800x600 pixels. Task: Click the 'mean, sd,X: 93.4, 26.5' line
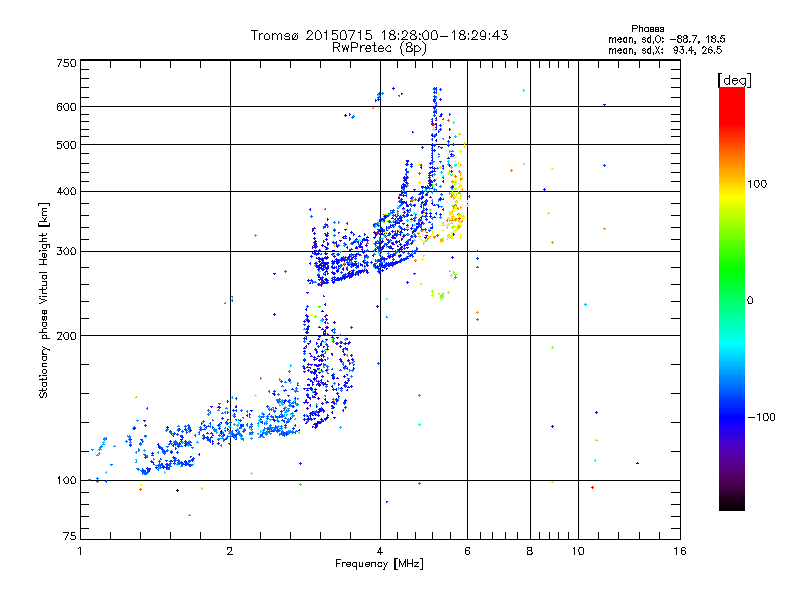click(x=665, y=50)
